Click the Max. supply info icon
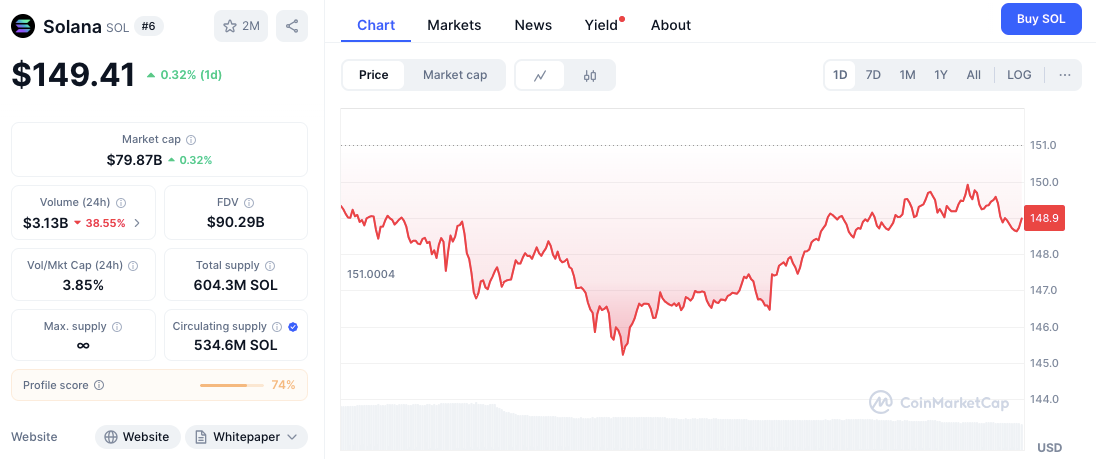 pyautogui.click(x=117, y=326)
